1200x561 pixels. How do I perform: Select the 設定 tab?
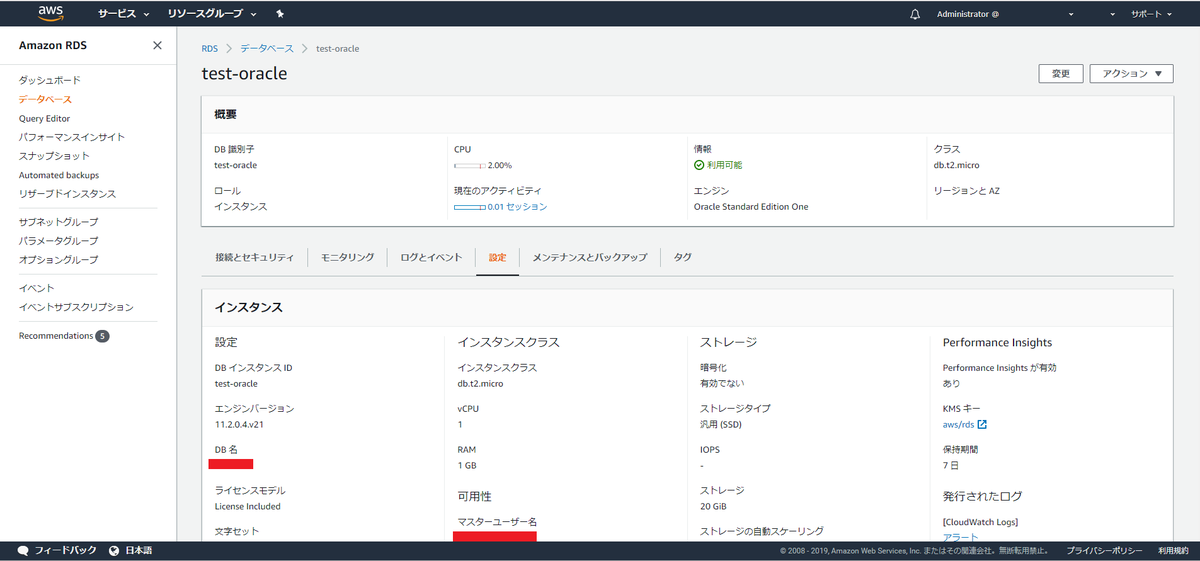(x=497, y=257)
